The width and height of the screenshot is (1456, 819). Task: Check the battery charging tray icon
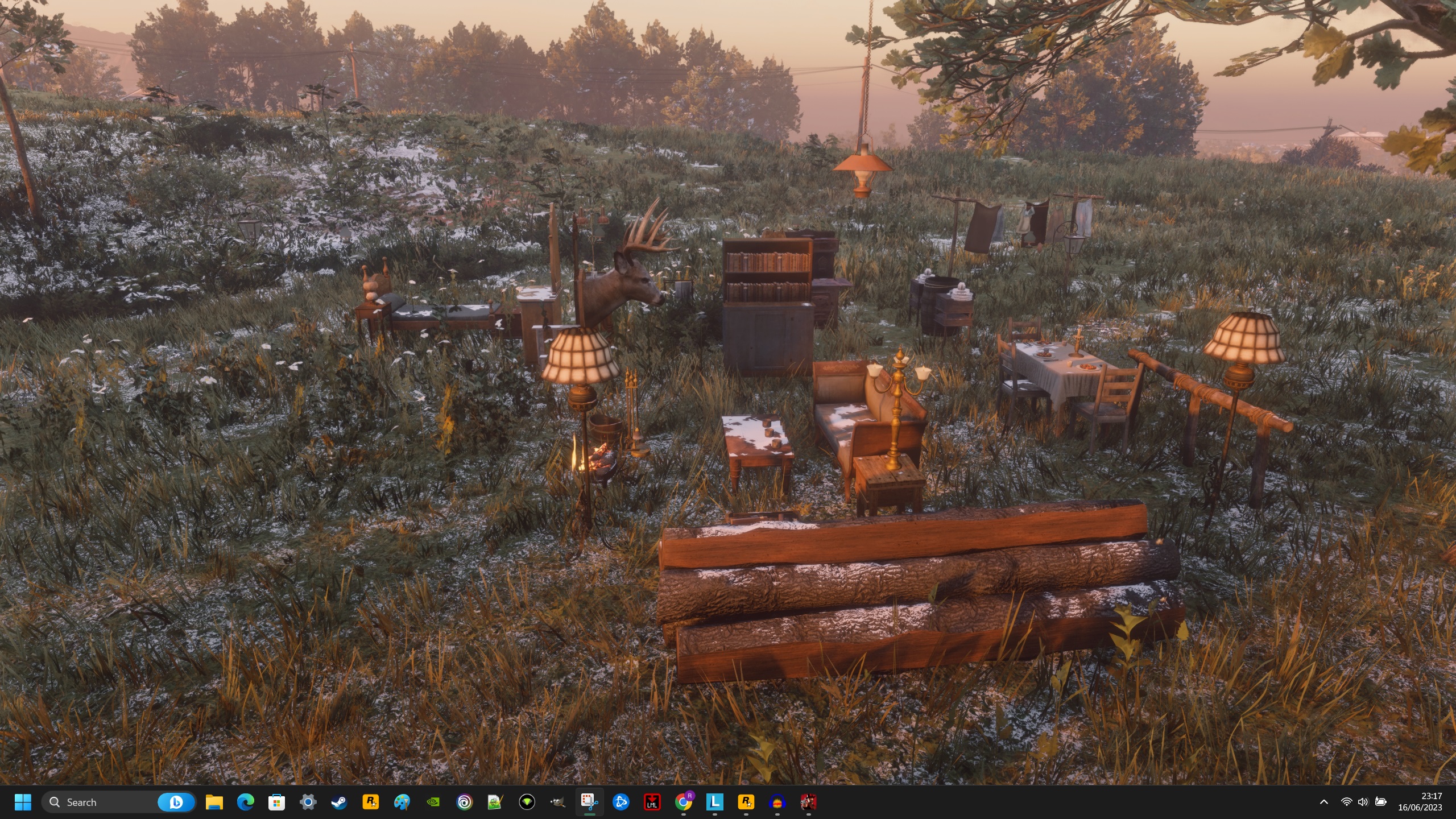[x=1380, y=802]
